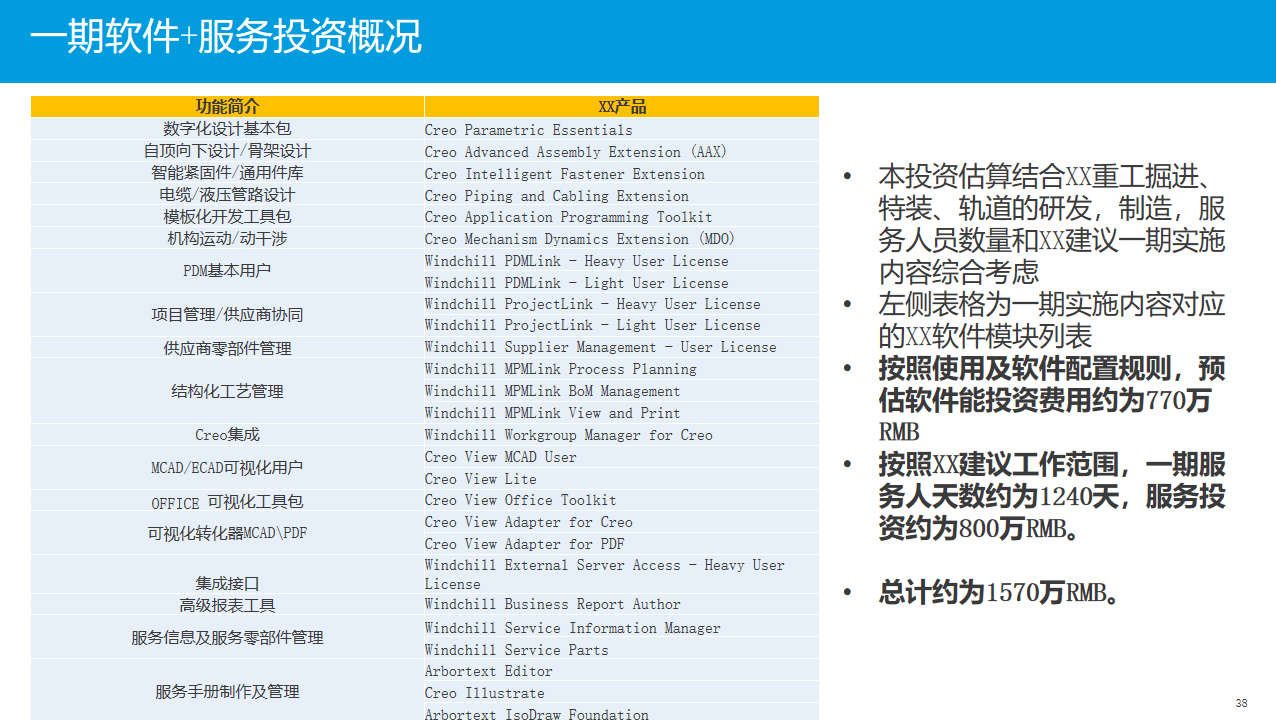The height and width of the screenshot is (720, 1276).
Task: Select Windchill ProjectLink Heavy User License row
Action: tap(621, 304)
